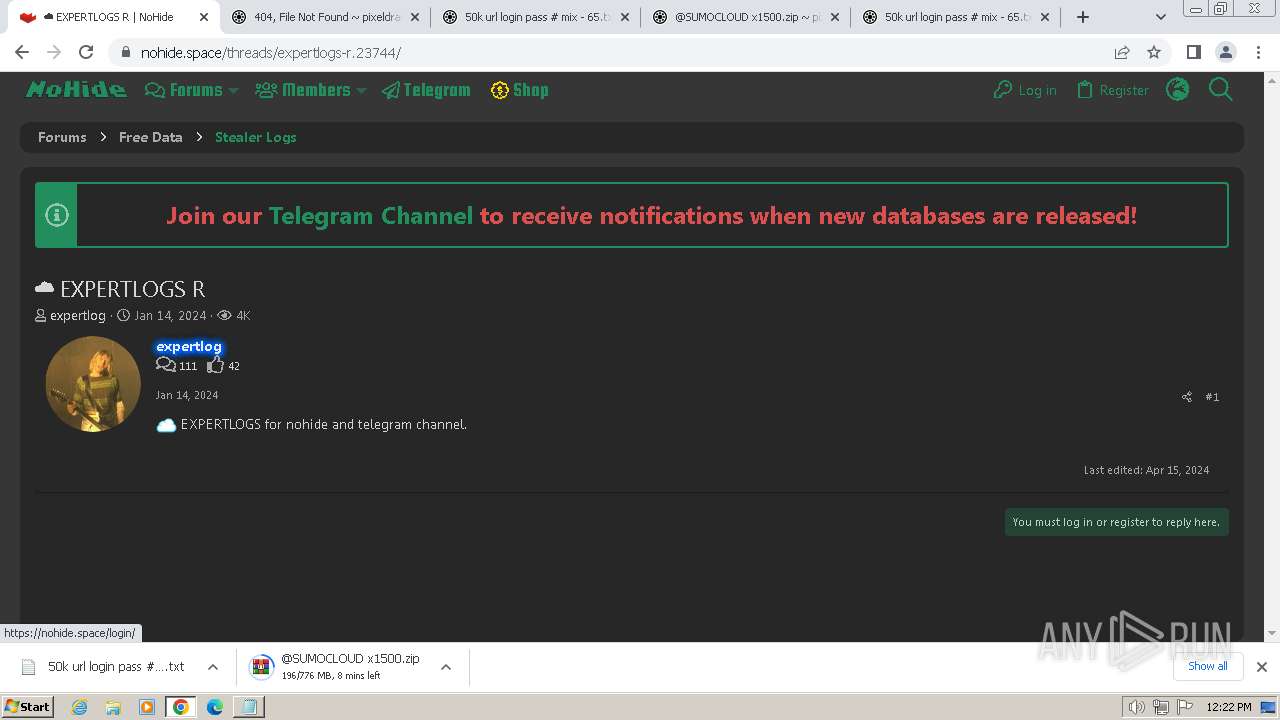The image size is (1280, 720).
Task: Close the EXPERTLOGS R tab
Action: (x=204, y=17)
